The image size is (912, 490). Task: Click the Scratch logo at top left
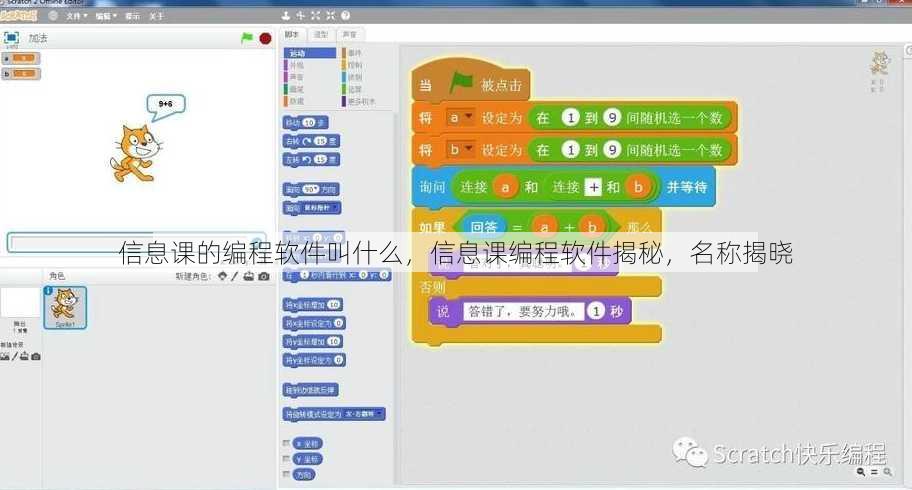pos(19,16)
